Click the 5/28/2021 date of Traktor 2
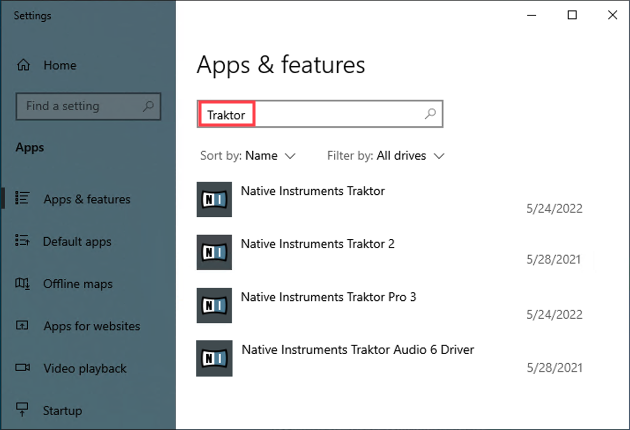 554,260
